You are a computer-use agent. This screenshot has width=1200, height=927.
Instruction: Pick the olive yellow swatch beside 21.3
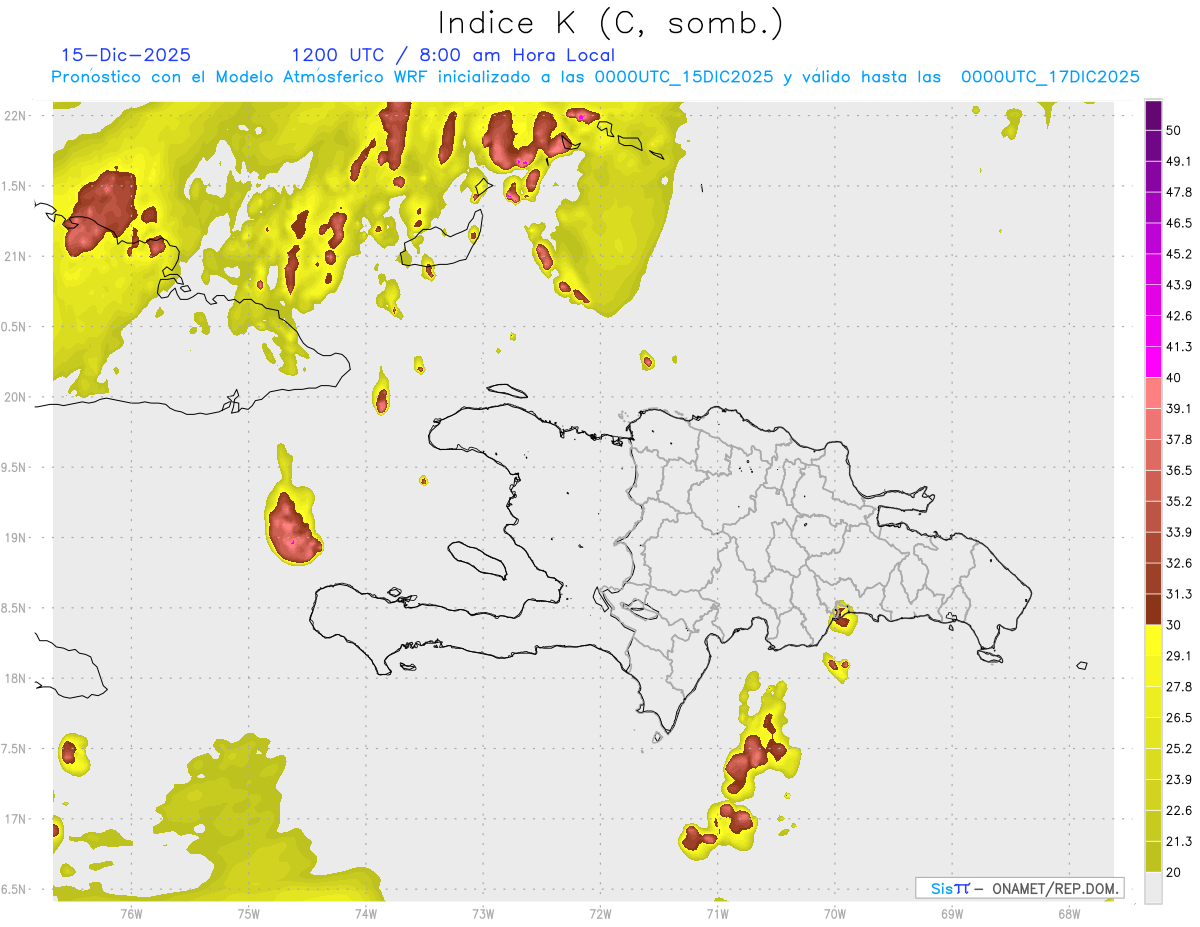pos(1153,856)
